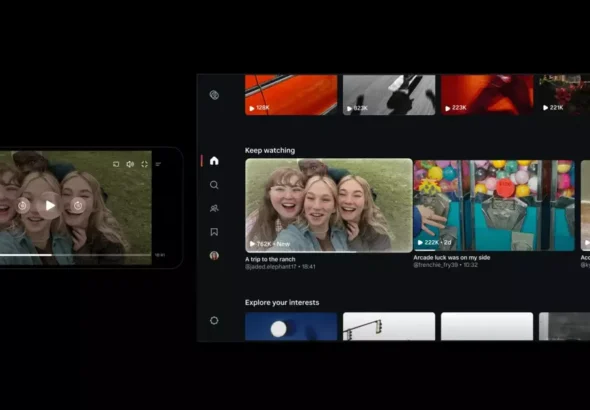
Task: Click 'Arcade luck was on my side' title
Action: coord(452,258)
